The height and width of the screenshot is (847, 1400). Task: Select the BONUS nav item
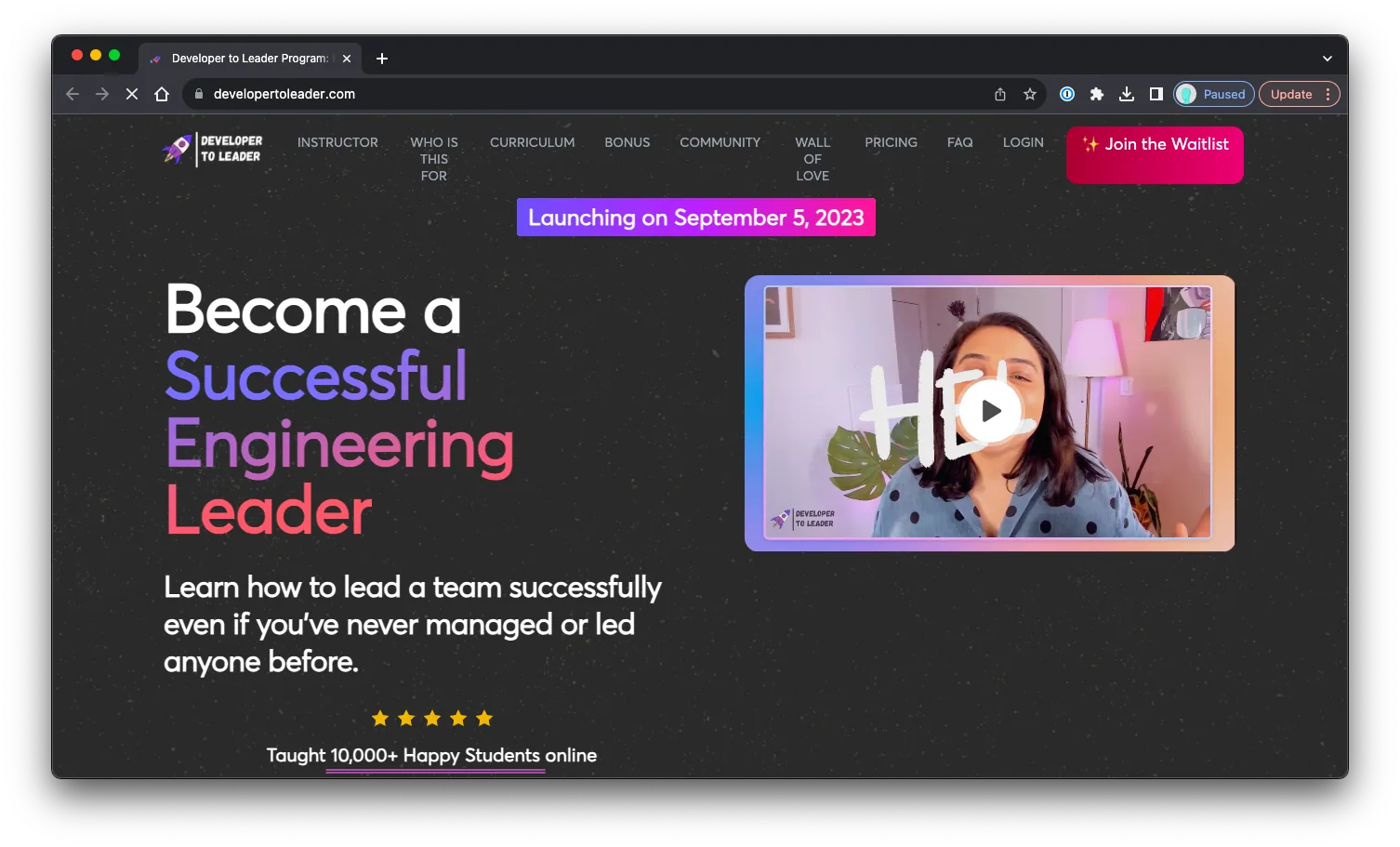click(x=627, y=142)
